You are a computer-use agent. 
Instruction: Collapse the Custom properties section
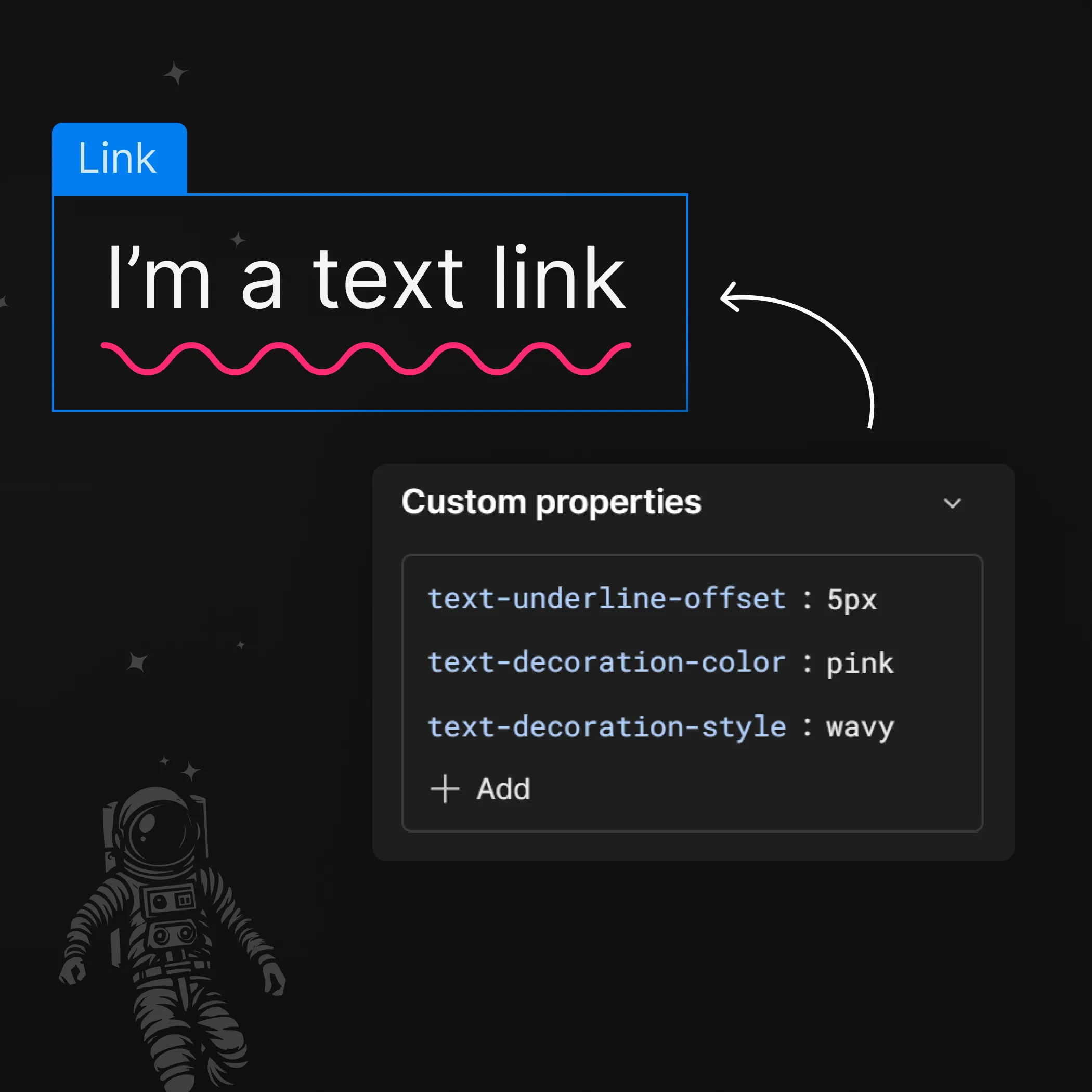[954, 503]
